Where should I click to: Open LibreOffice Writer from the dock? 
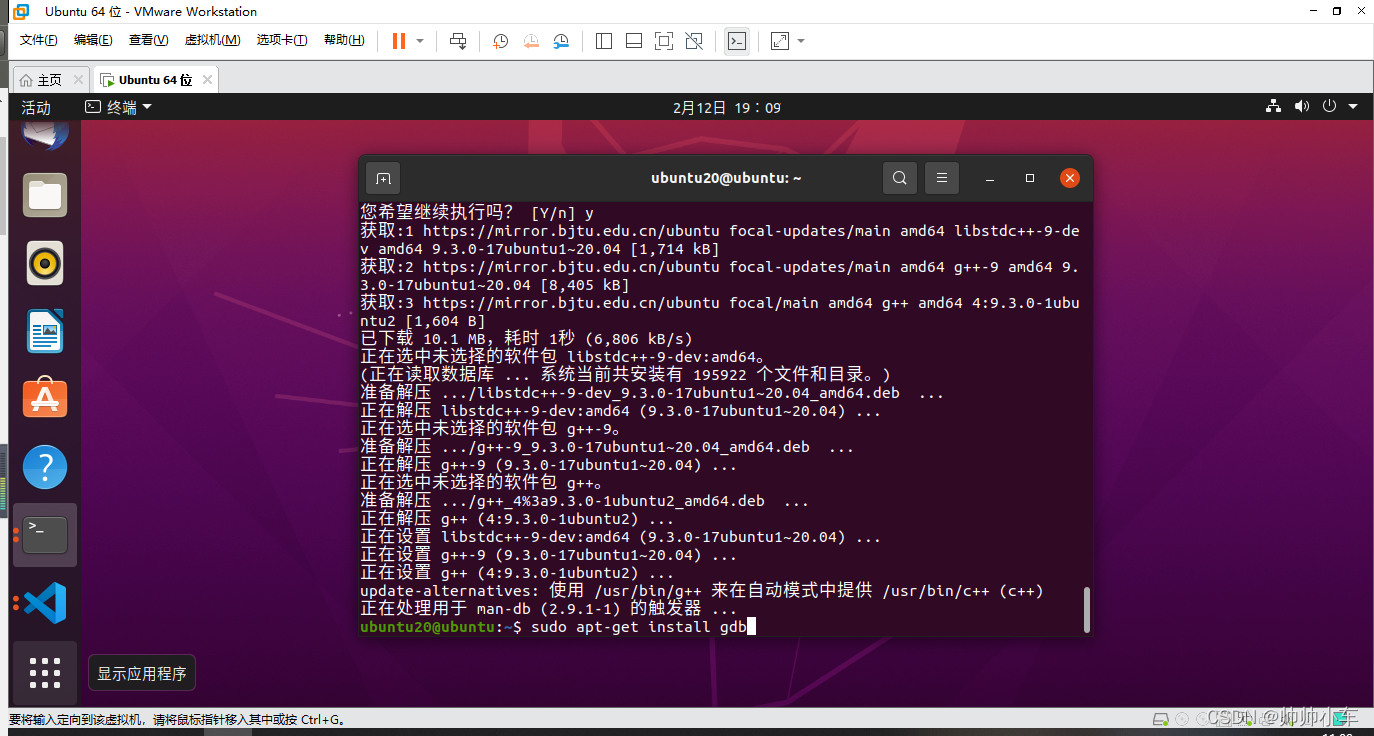click(45, 331)
